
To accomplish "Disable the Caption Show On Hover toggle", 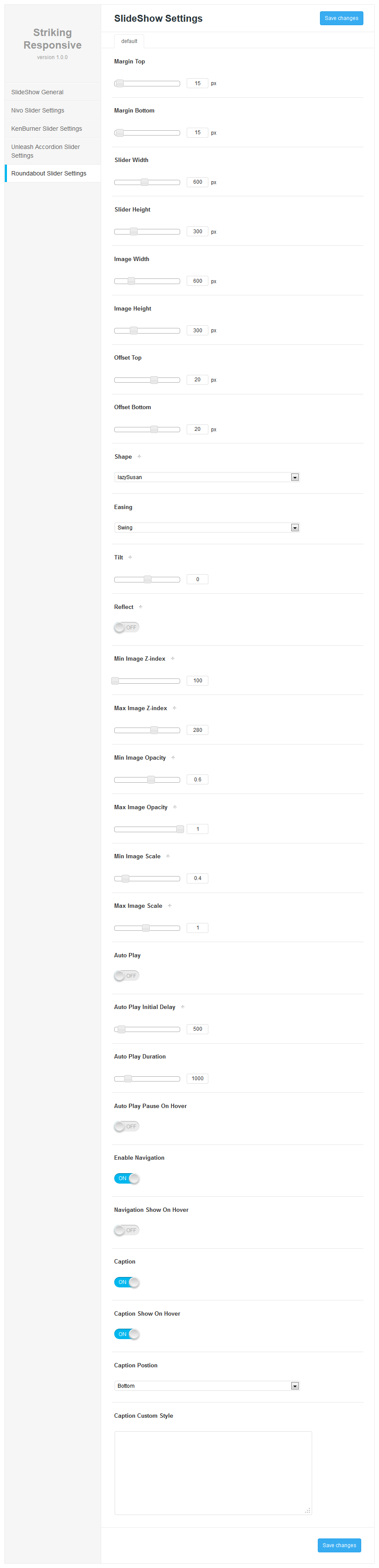I will (126, 1334).
